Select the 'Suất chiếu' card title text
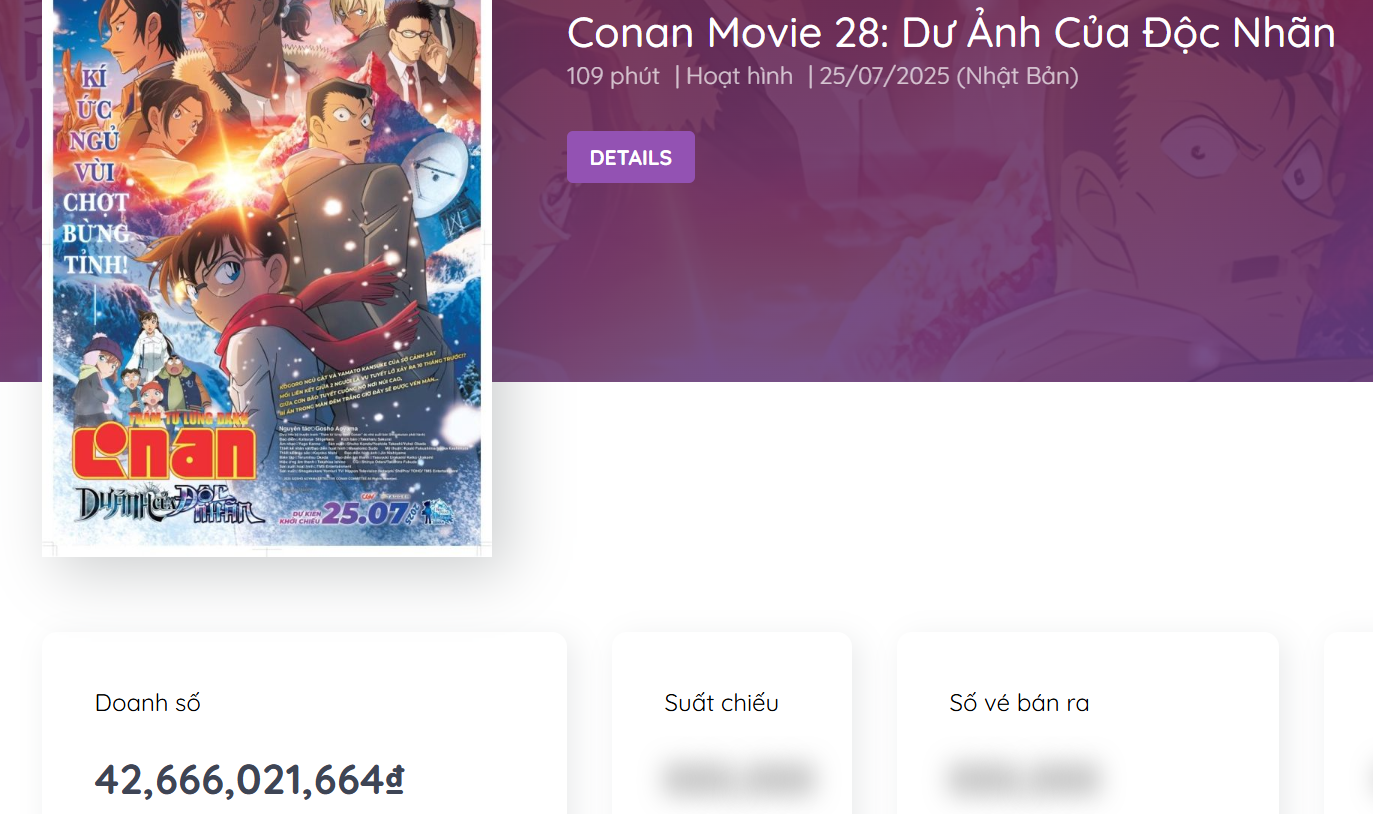 pos(719,702)
